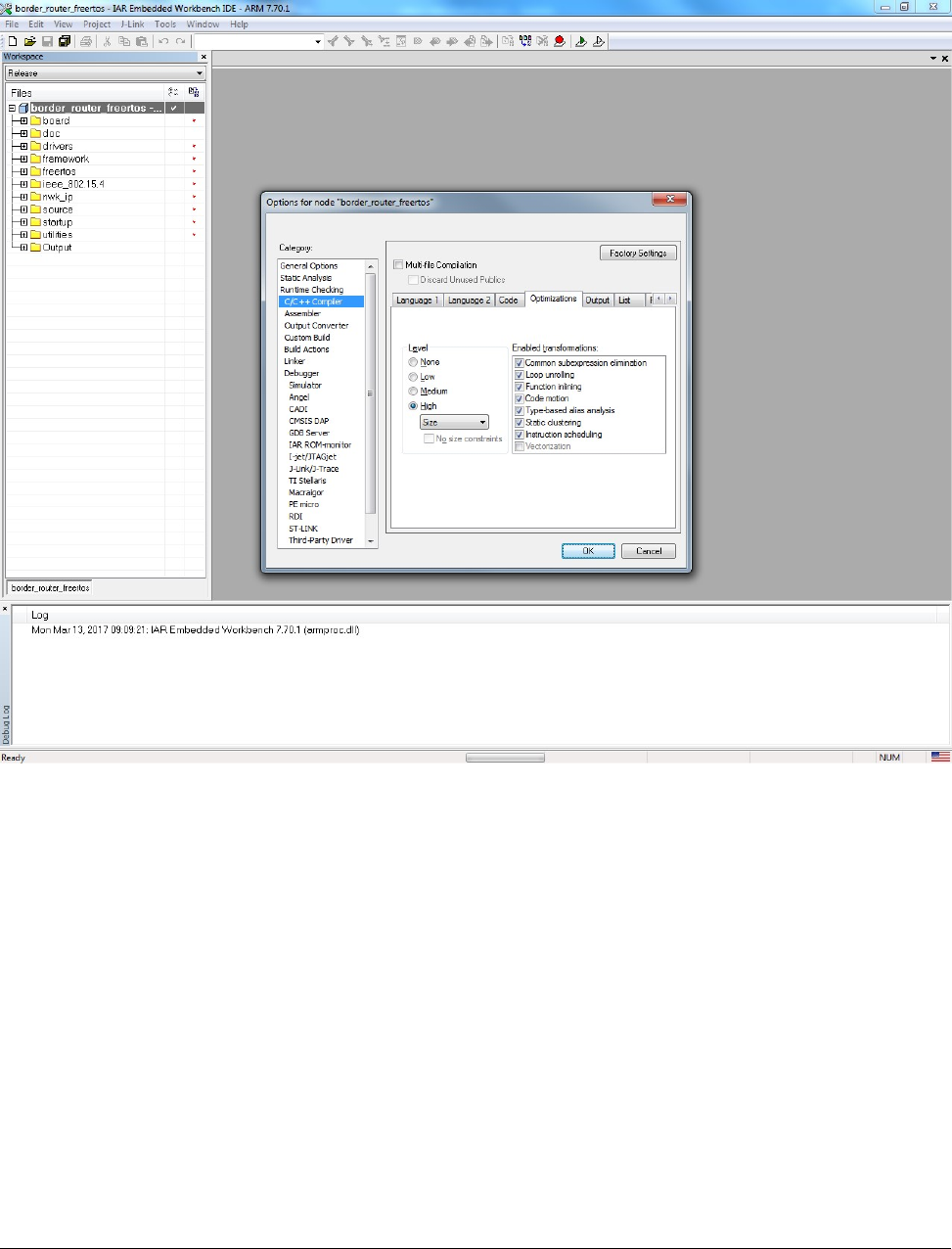Click the Paste clipboard toolbar icon
Image resolution: width=952 pixels, height=1249 pixels.
[142, 41]
